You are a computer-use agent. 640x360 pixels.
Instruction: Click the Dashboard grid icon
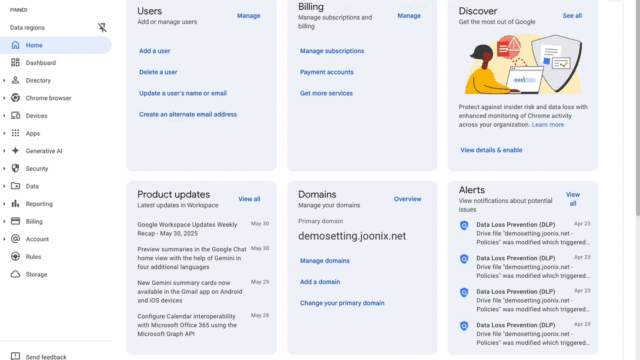point(16,62)
